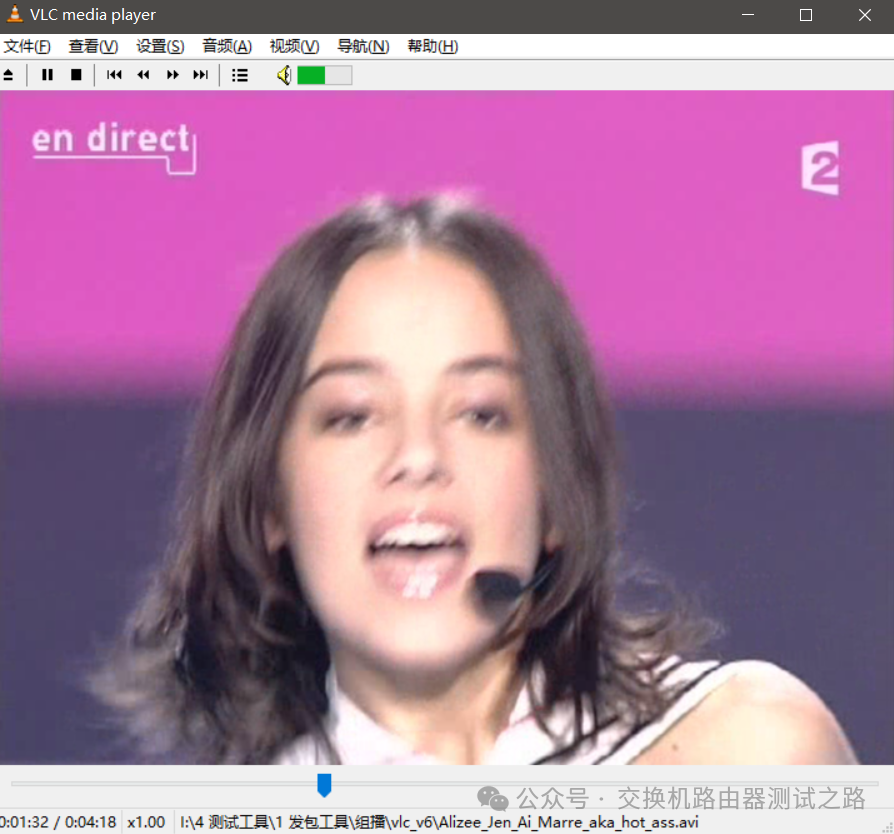Adjust the green volume level bar
This screenshot has height=834, width=894.
click(324, 75)
